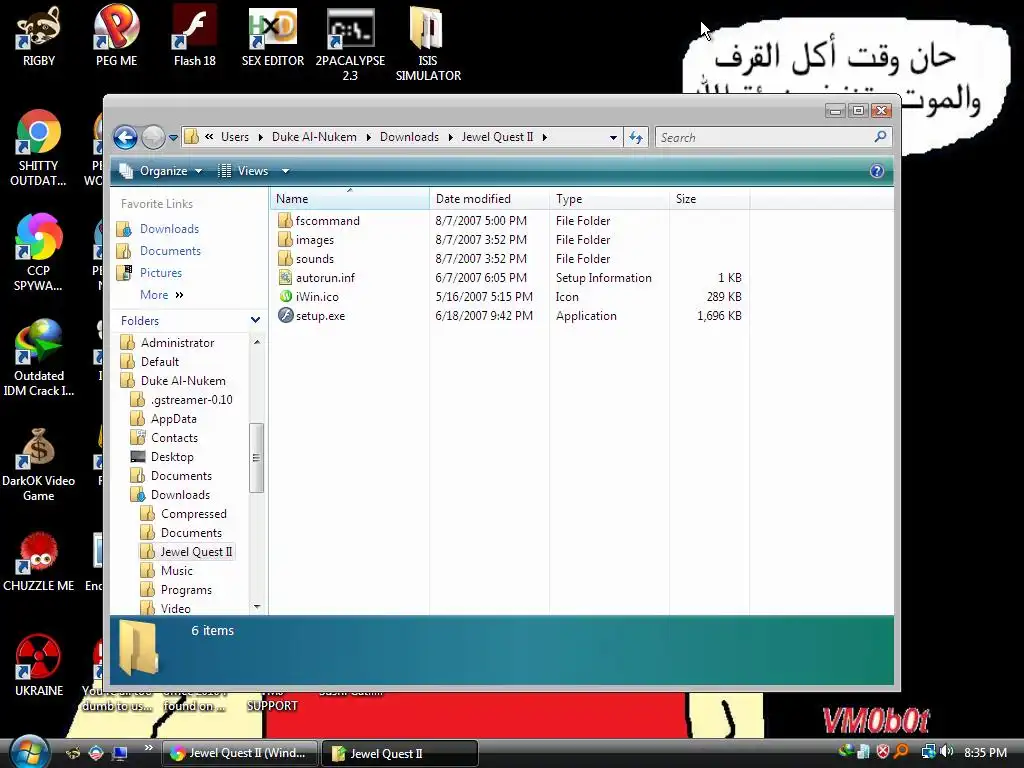Open the PEG ME desktop icon

click(x=116, y=36)
